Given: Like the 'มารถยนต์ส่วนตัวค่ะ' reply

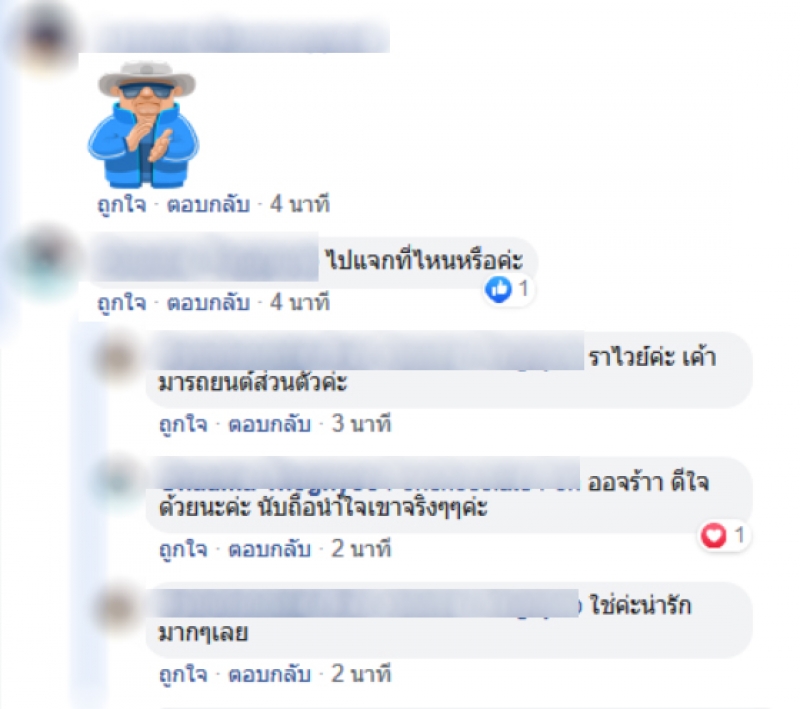Looking at the screenshot, I should click(183, 424).
